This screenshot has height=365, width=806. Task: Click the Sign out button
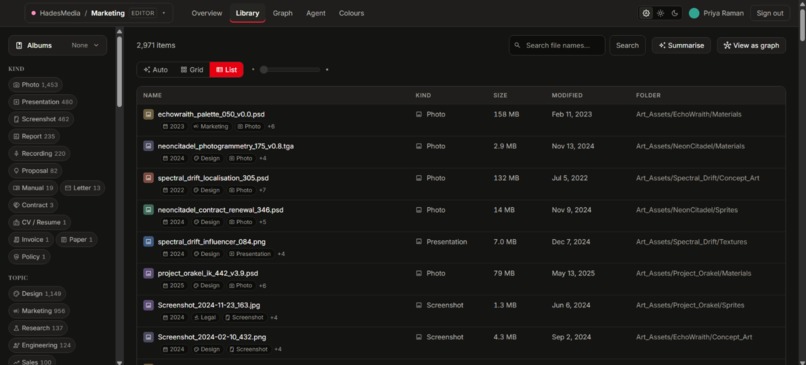click(x=770, y=13)
